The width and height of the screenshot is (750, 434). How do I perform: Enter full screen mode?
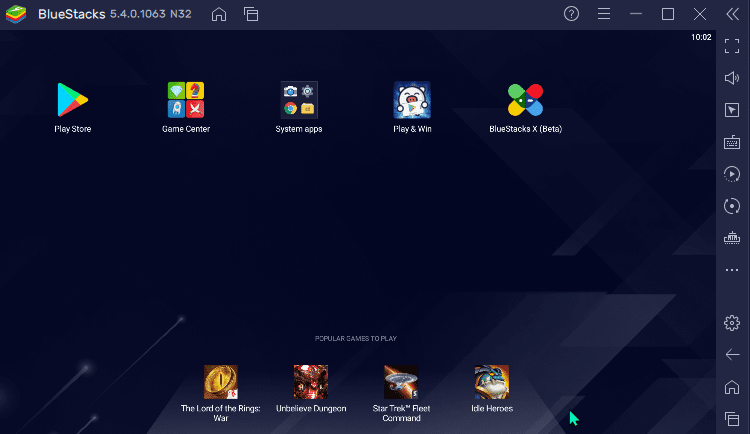tap(732, 46)
